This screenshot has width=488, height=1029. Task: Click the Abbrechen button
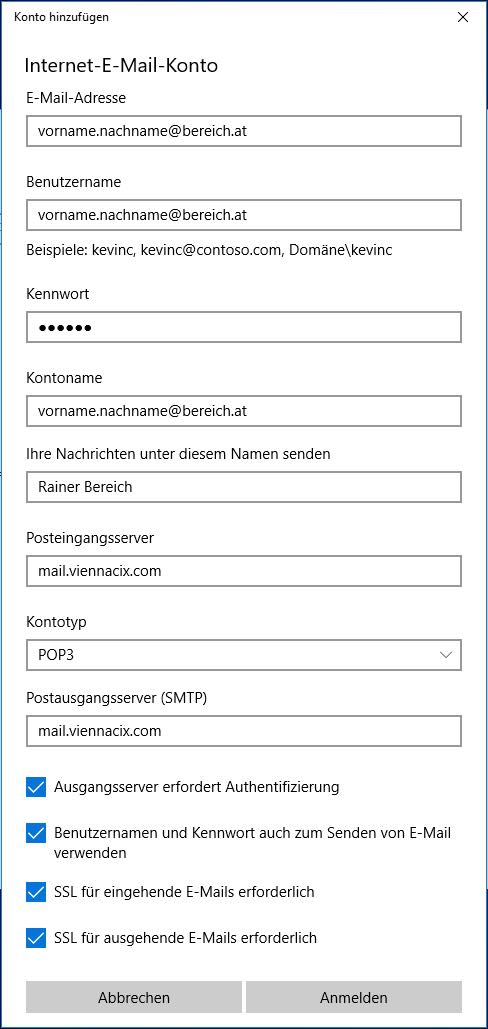coord(134,998)
